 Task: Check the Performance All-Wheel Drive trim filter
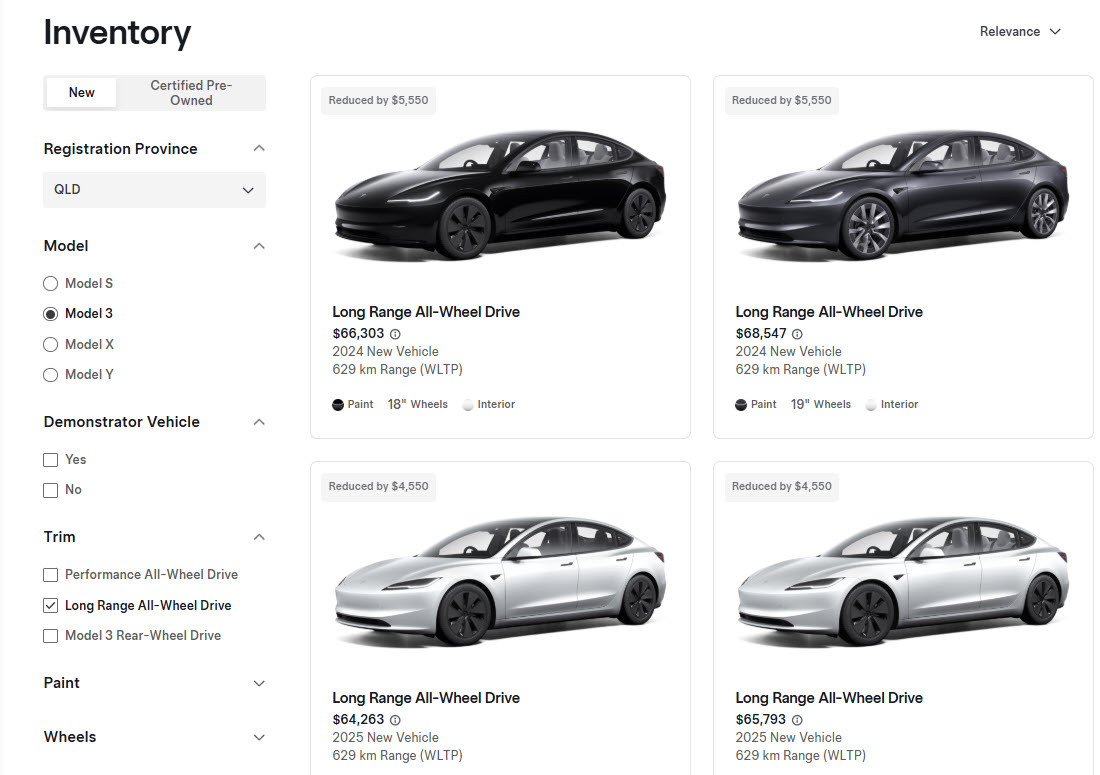(50, 574)
